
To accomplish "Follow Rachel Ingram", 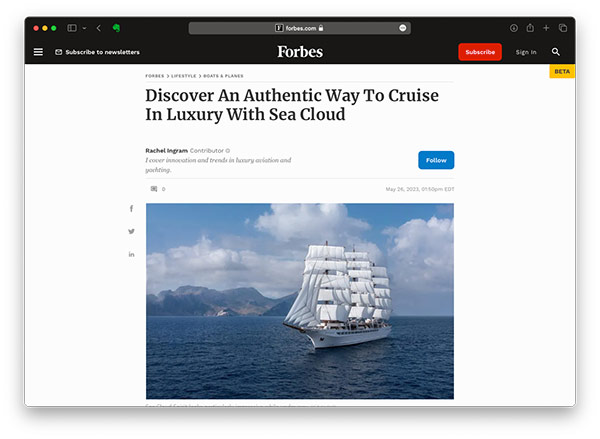I will (x=436, y=160).
